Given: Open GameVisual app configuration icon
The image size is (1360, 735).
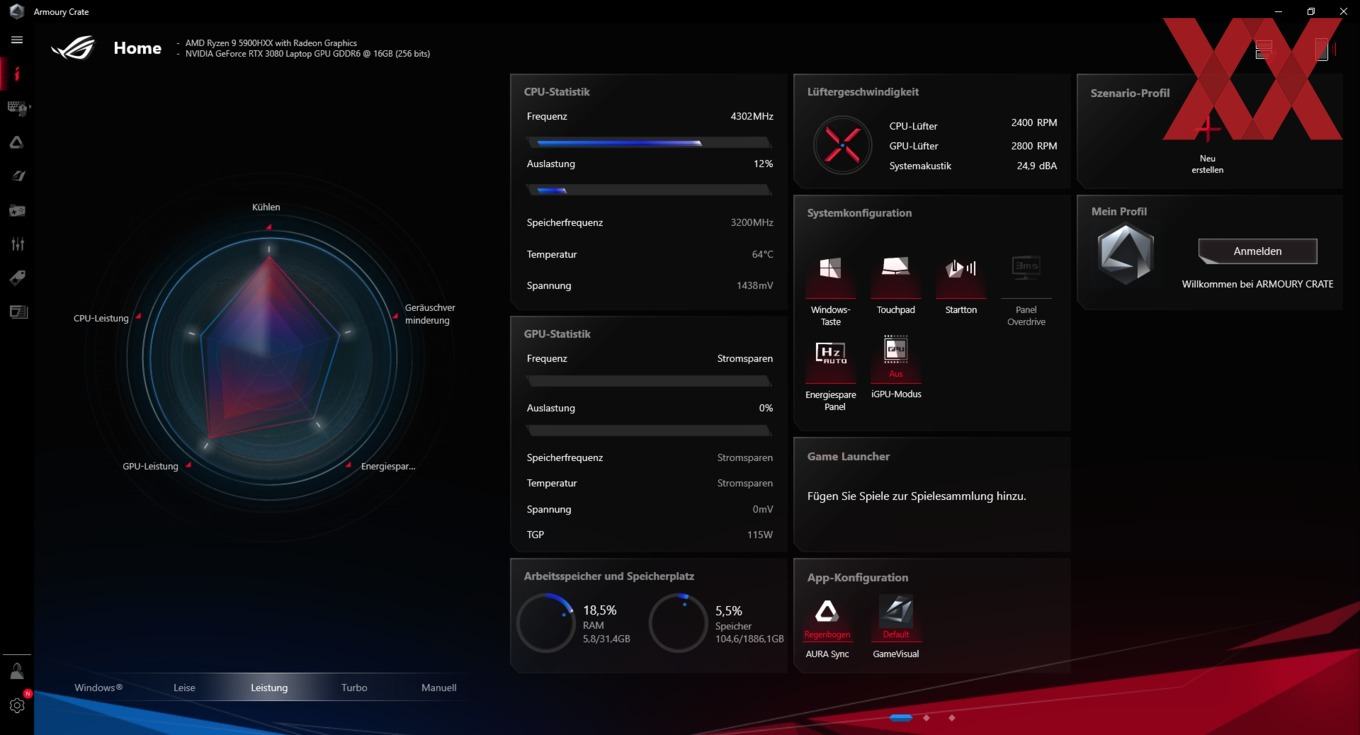Looking at the screenshot, I should tap(895, 611).
